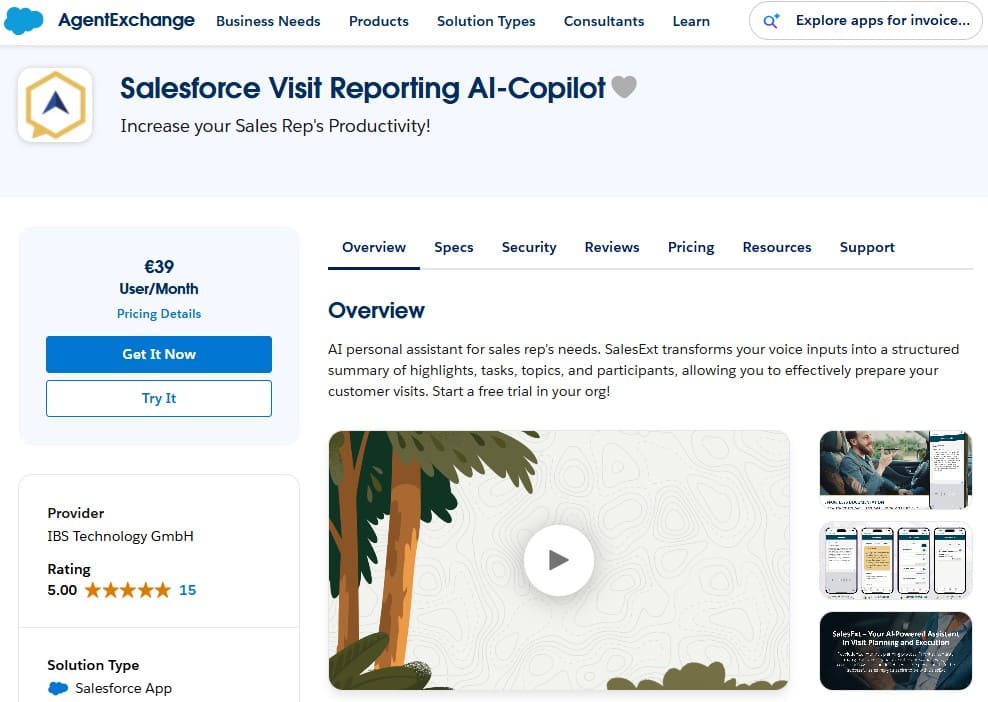
Task: Click the tagline Increase your Sales Rep's Productivity
Action: point(275,126)
